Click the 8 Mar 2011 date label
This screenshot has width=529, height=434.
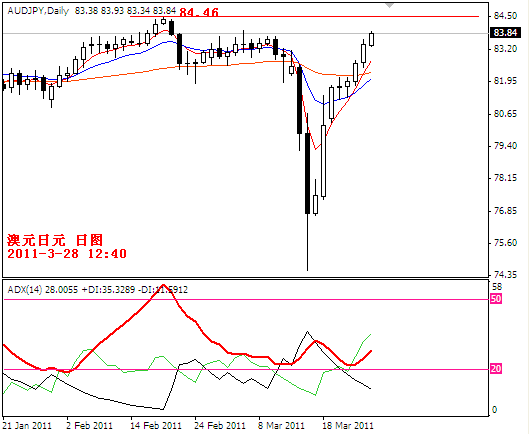(x=281, y=425)
